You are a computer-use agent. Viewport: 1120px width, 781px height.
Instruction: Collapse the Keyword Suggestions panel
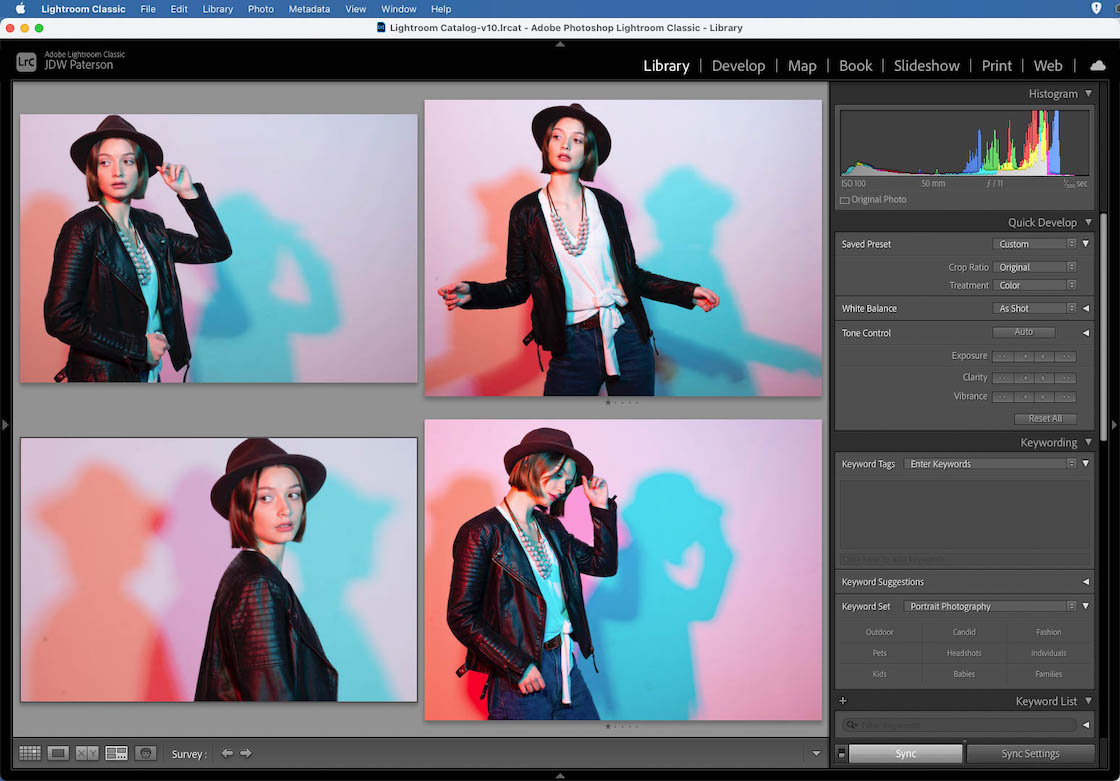click(1084, 581)
